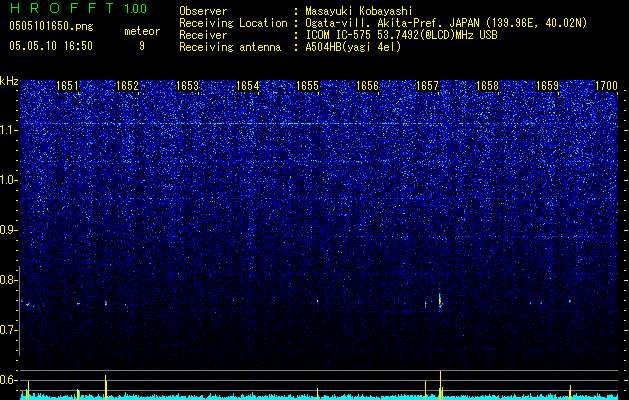Click the Receiving antenna label
This screenshot has width=629, height=400.
[x=230, y=47]
